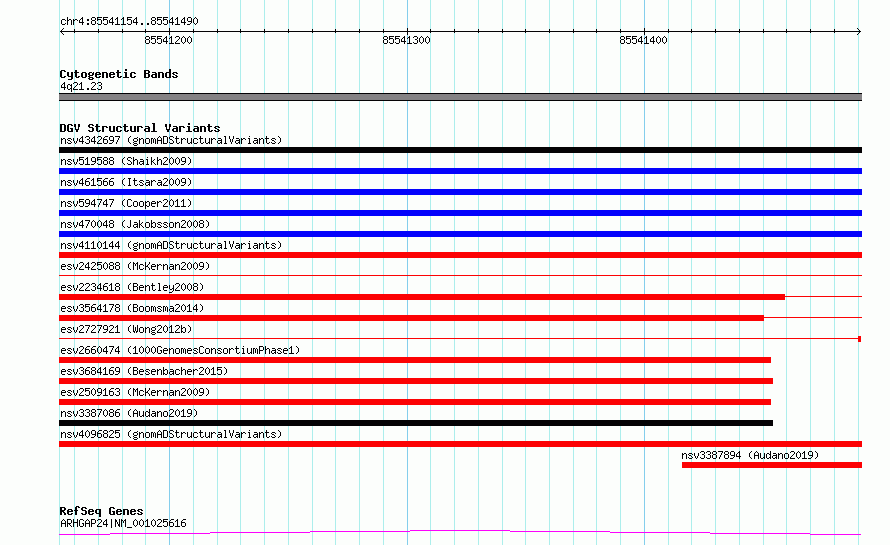Click the red bar under nsv4110144
890x545 pixels.
(460, 255)
